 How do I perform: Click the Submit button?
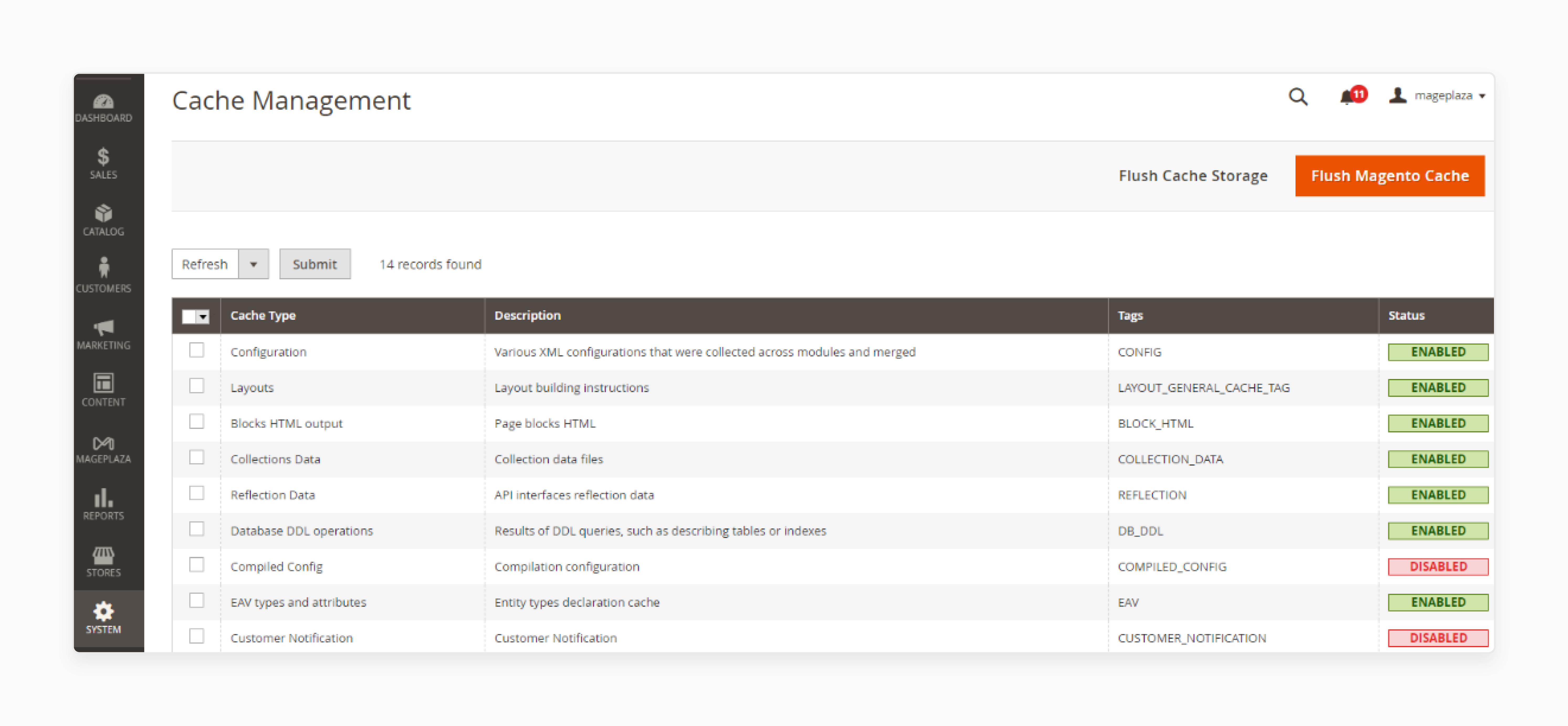[x=315, y=264]
